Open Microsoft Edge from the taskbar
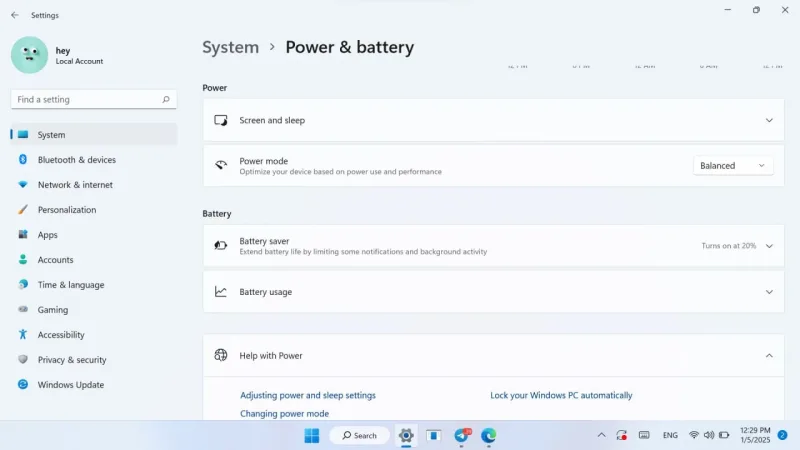The width and height of the screenshot is (800, 450). [488, 436]
